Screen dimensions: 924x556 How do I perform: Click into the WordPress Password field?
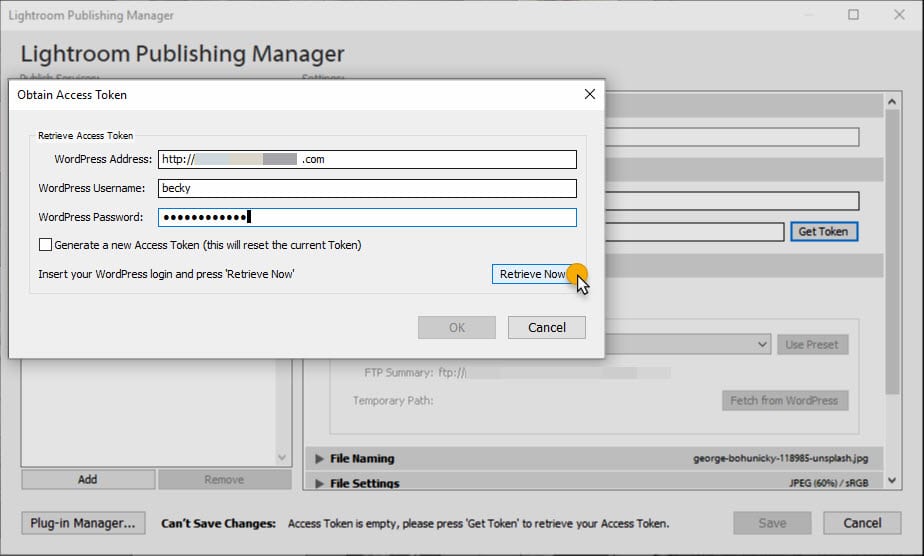pyautogui.click(x=367, y=217)
